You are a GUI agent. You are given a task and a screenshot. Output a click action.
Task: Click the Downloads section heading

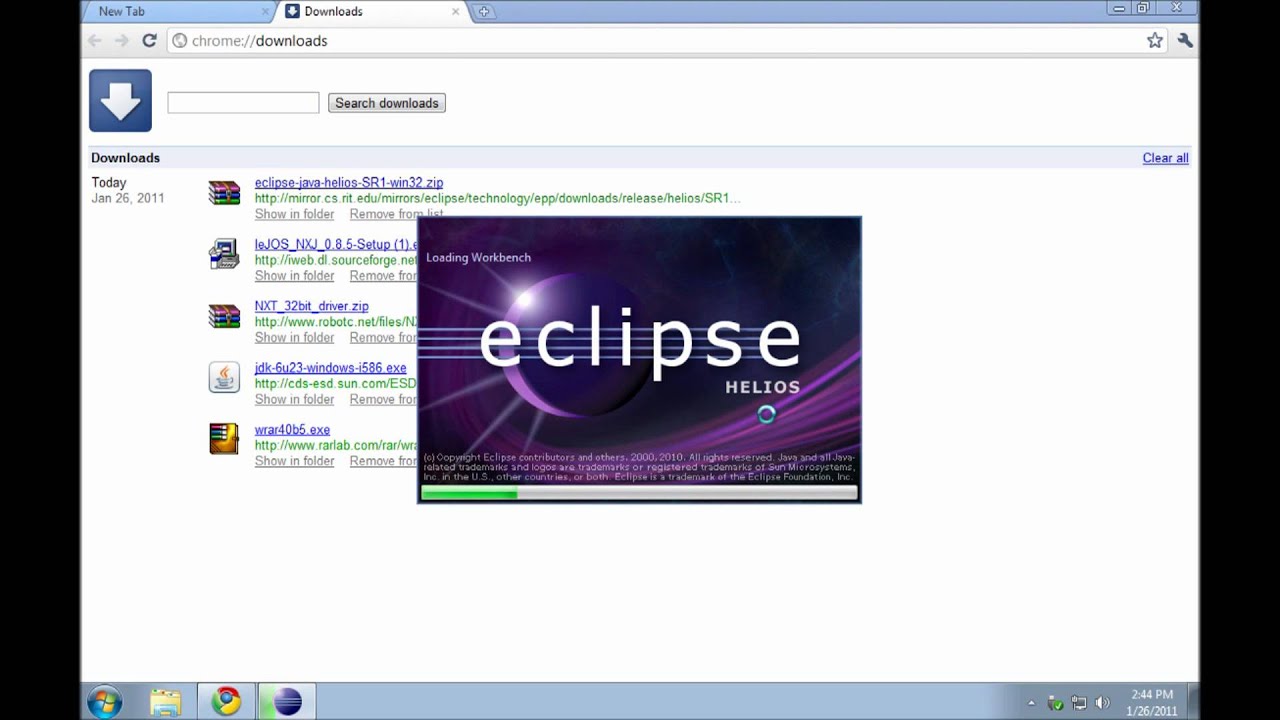pos(125,158)
